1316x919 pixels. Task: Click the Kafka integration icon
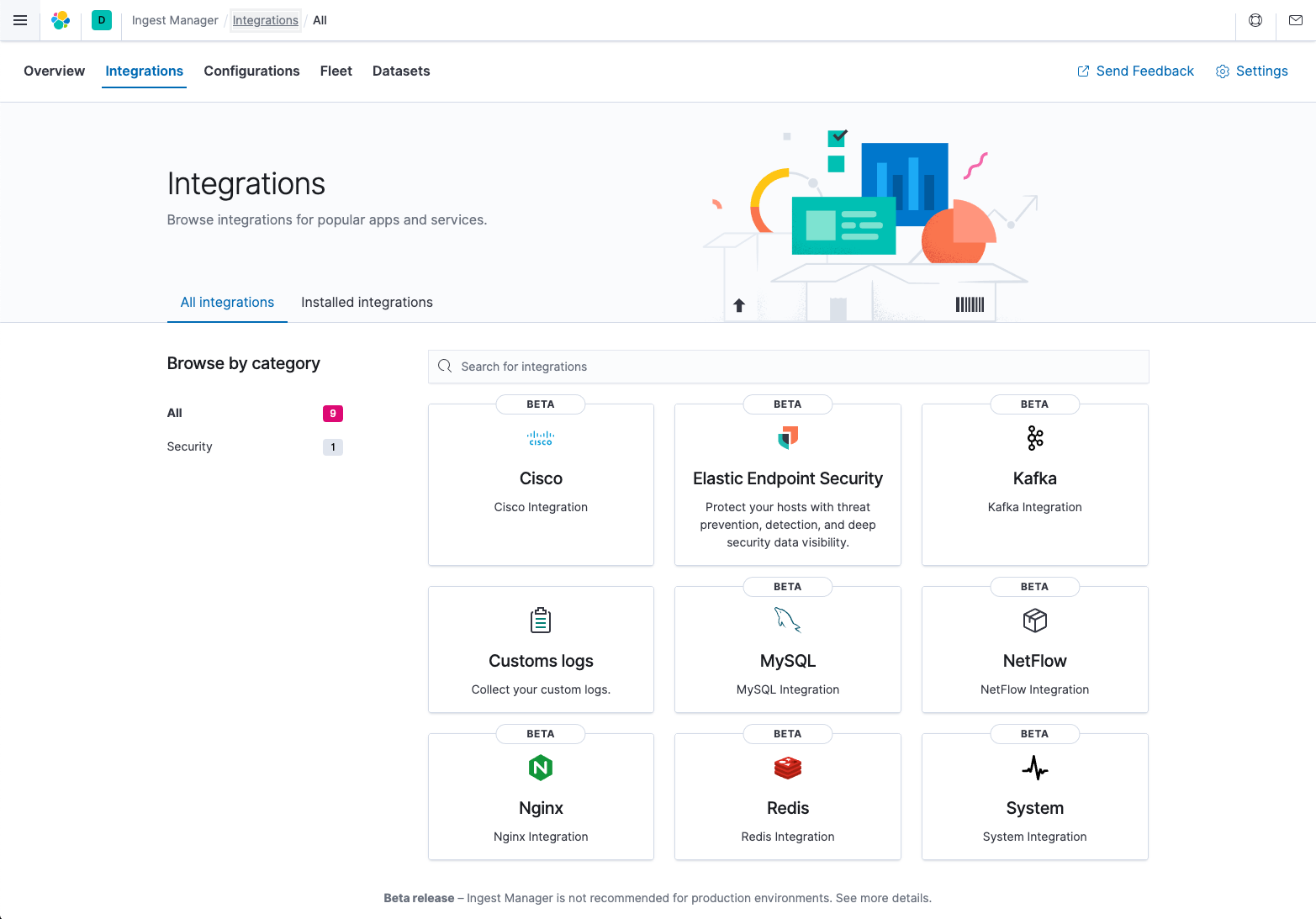tap(1034, 438)
